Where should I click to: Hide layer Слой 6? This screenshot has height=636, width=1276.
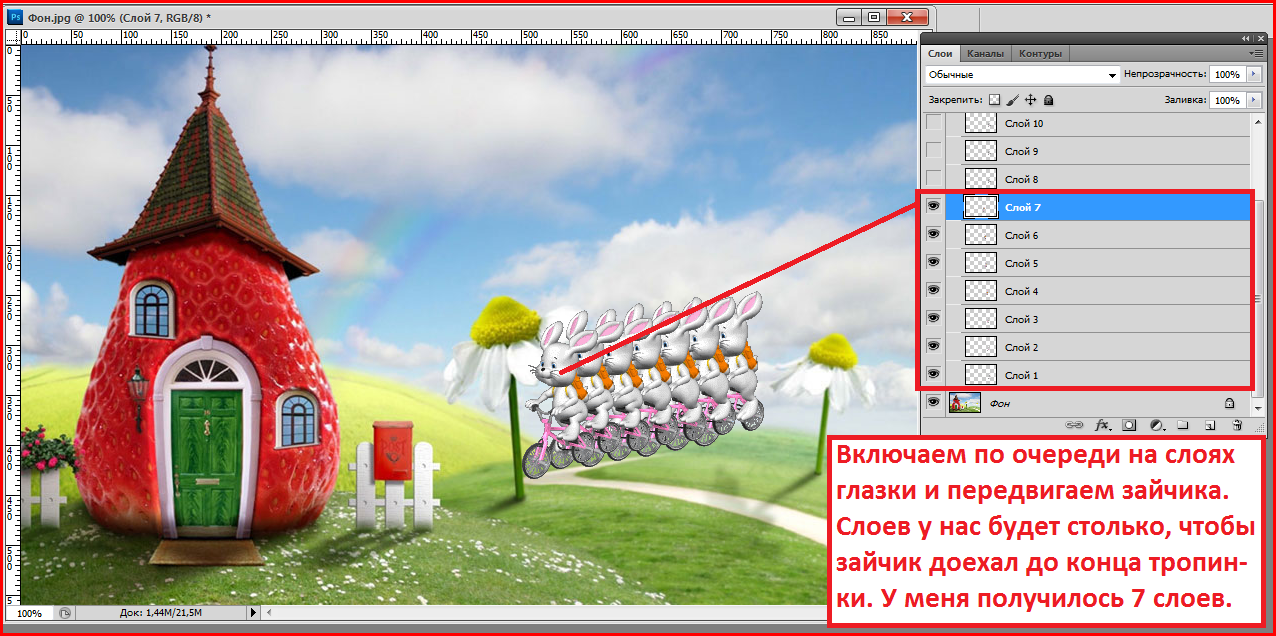click(x=934, y=234)
